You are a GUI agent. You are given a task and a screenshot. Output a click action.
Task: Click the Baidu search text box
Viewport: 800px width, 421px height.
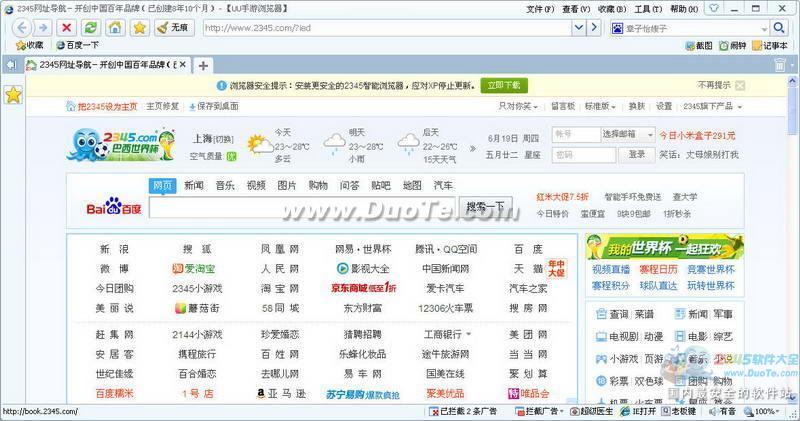point(304,207)
